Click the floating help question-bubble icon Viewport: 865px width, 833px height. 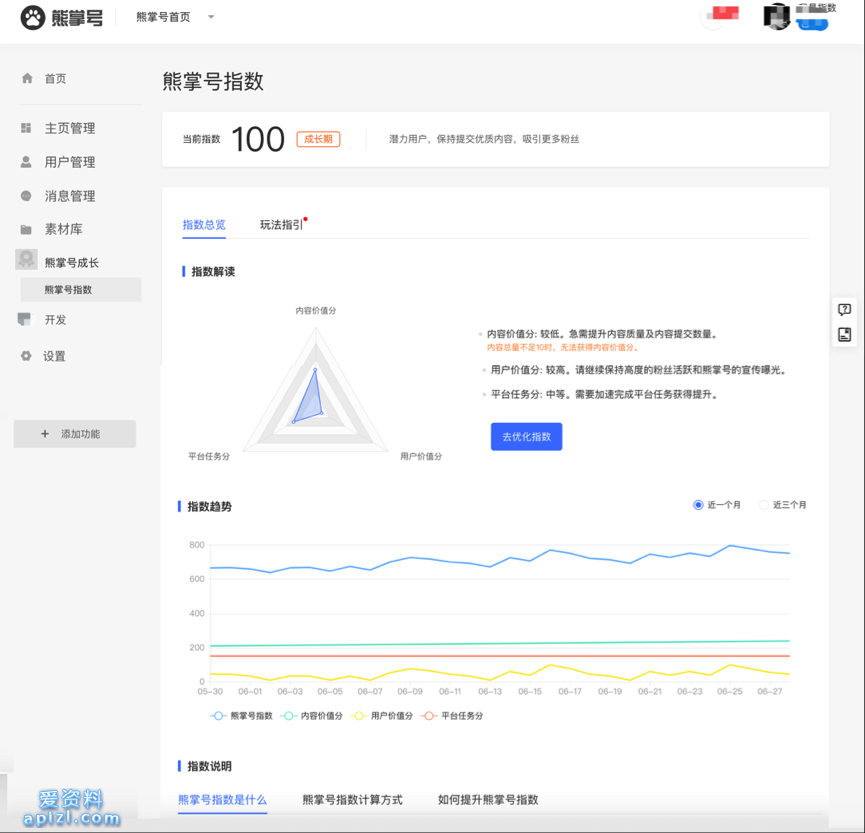point(843,310)
